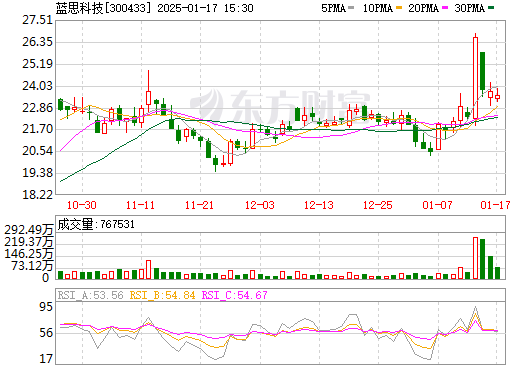Click the RSI_B:54.84 indicator label
Viewport: 520px width, 365px height.
point(162,295)
